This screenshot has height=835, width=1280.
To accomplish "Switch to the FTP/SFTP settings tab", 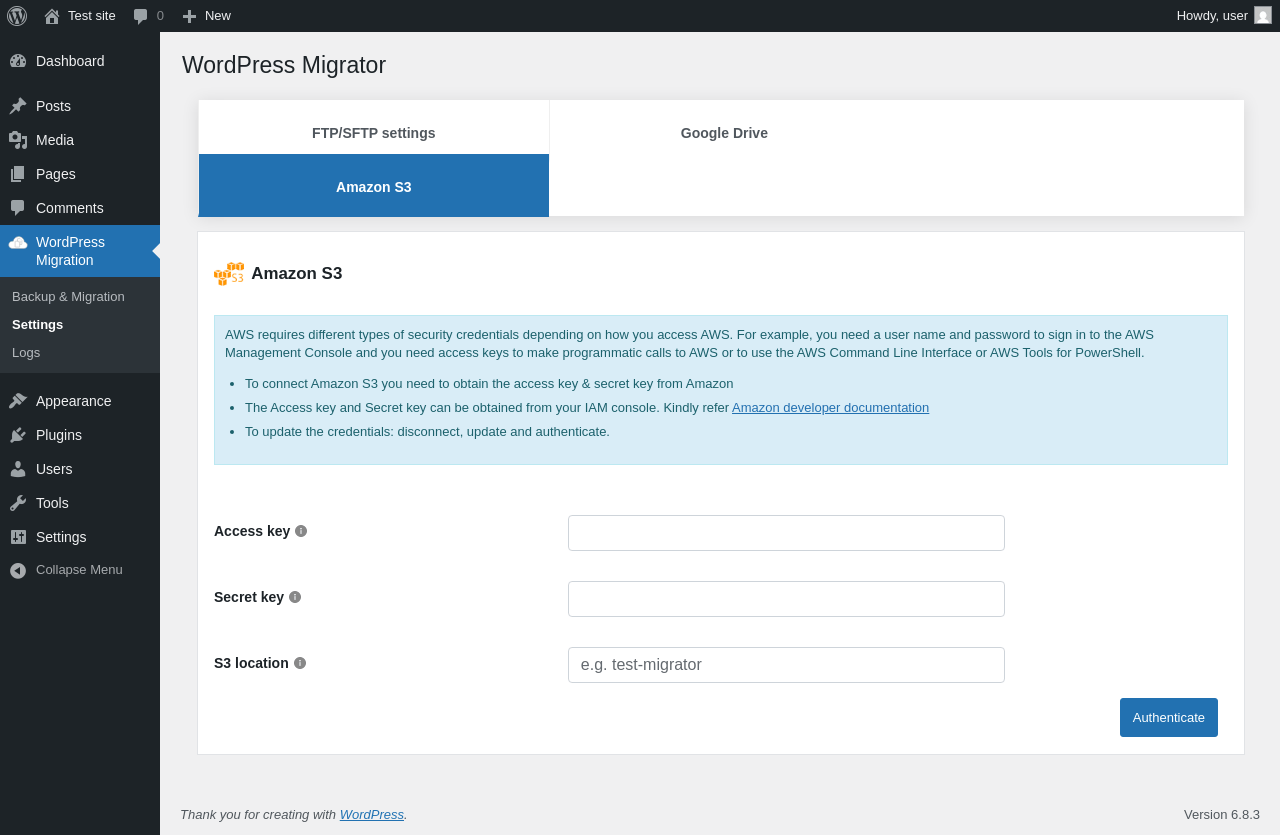I will click(374, 133).
